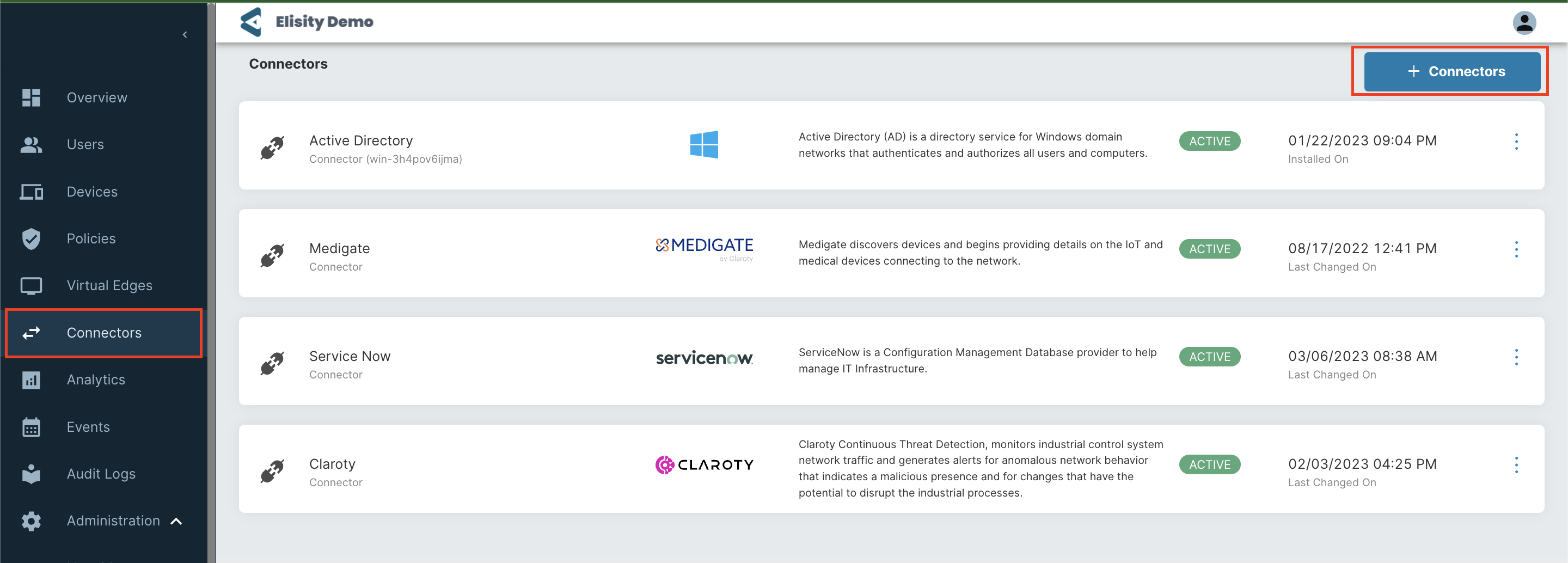Click the Virtual Edges monitor icon
Image resolution: width=1568 pixels, height=563 pixels.
point(31,285)
